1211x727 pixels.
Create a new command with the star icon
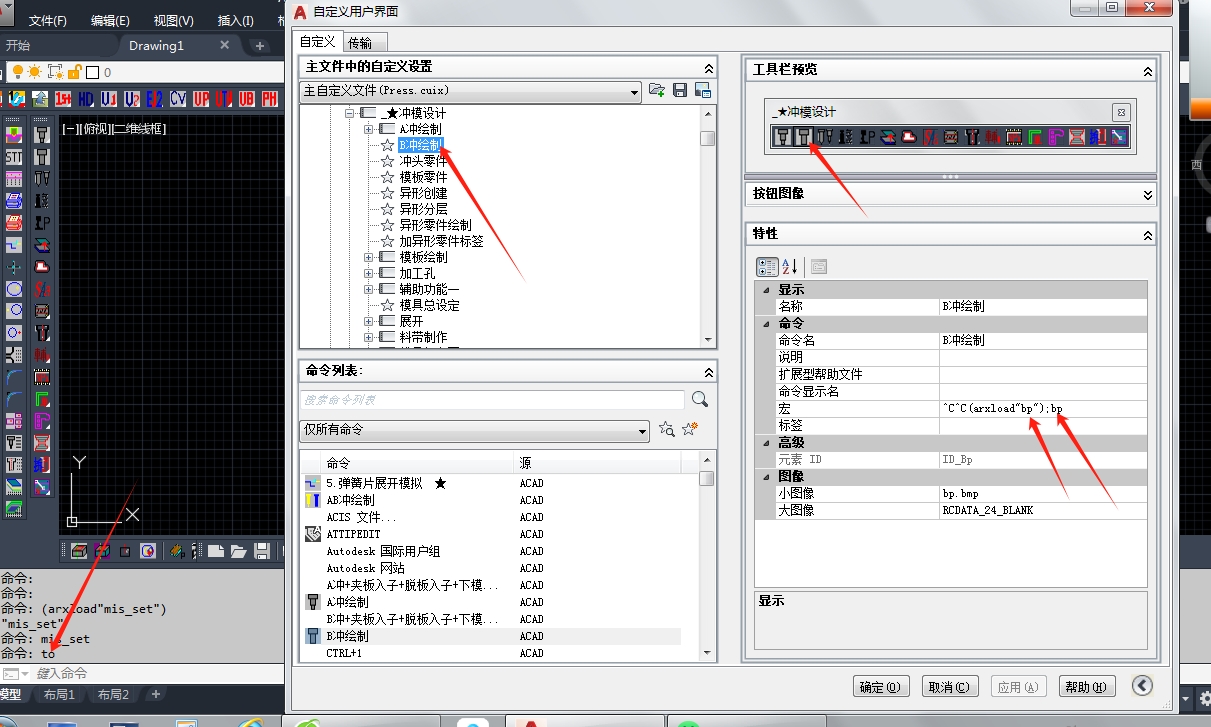point(690,429)
